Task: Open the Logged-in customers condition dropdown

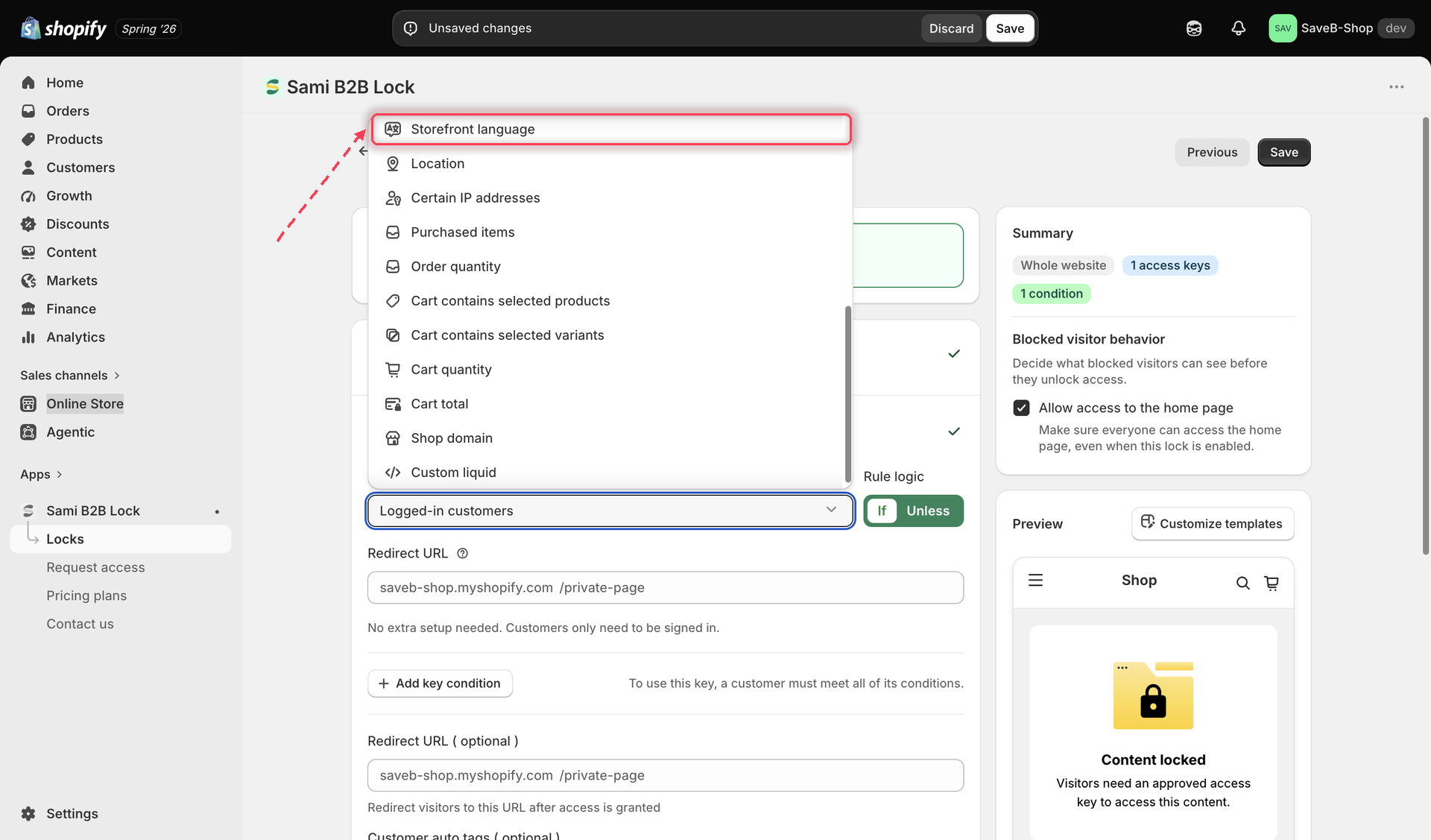Action: (x=610, y=511)
